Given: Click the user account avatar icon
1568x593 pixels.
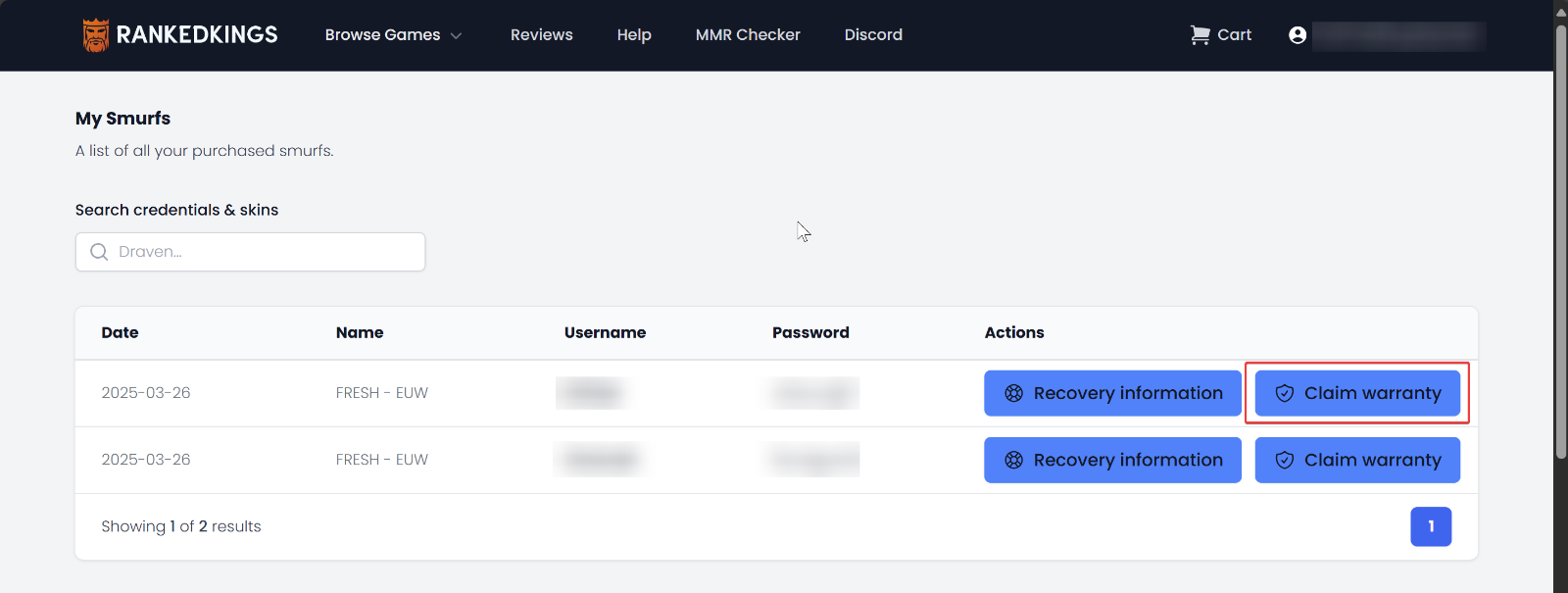Looking at the screenshot, I should (x=1298, y=35).
